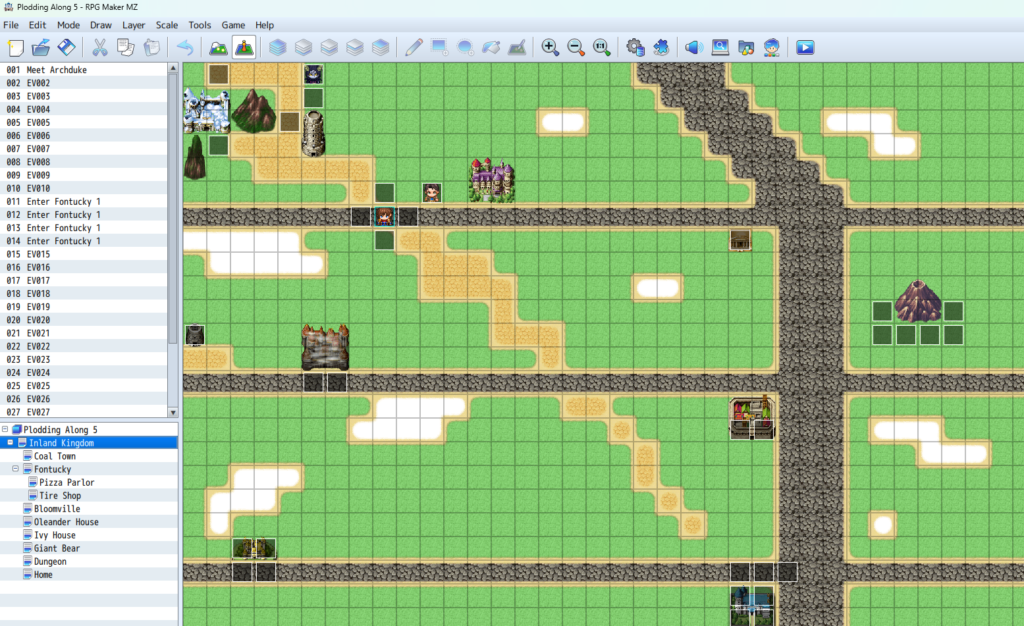
Task: Click the Copy icon in toolbar
Action: point(125,48)
